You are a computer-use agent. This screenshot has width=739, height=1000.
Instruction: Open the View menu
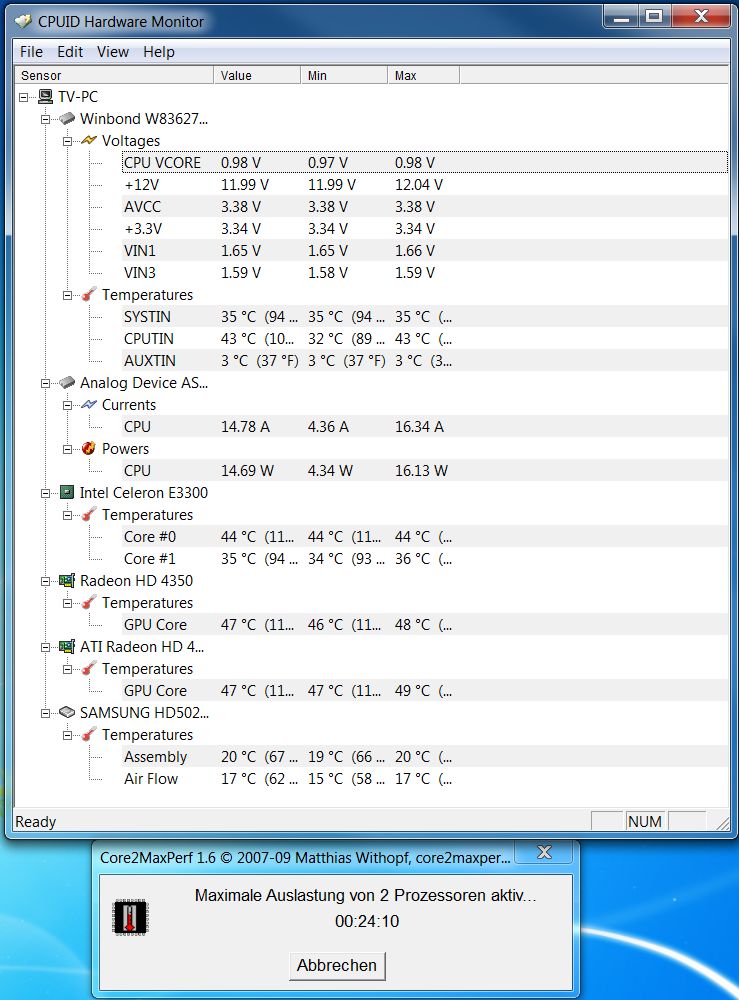(x=113, y=52)
